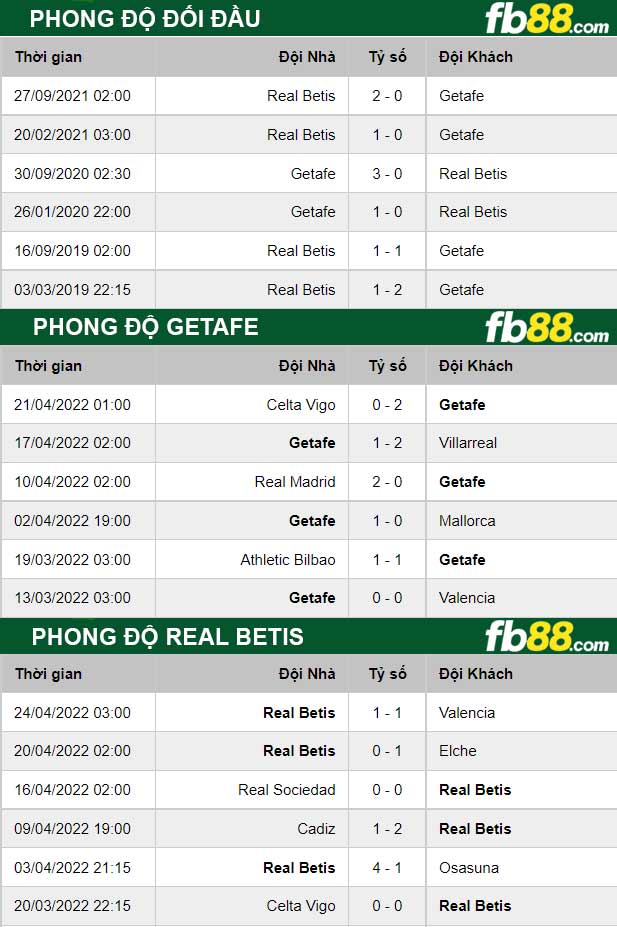This screenshot has width=617, height=927.
Task: Click the Tỷ số column header in the Getafe table
Action: coord(387,366)
